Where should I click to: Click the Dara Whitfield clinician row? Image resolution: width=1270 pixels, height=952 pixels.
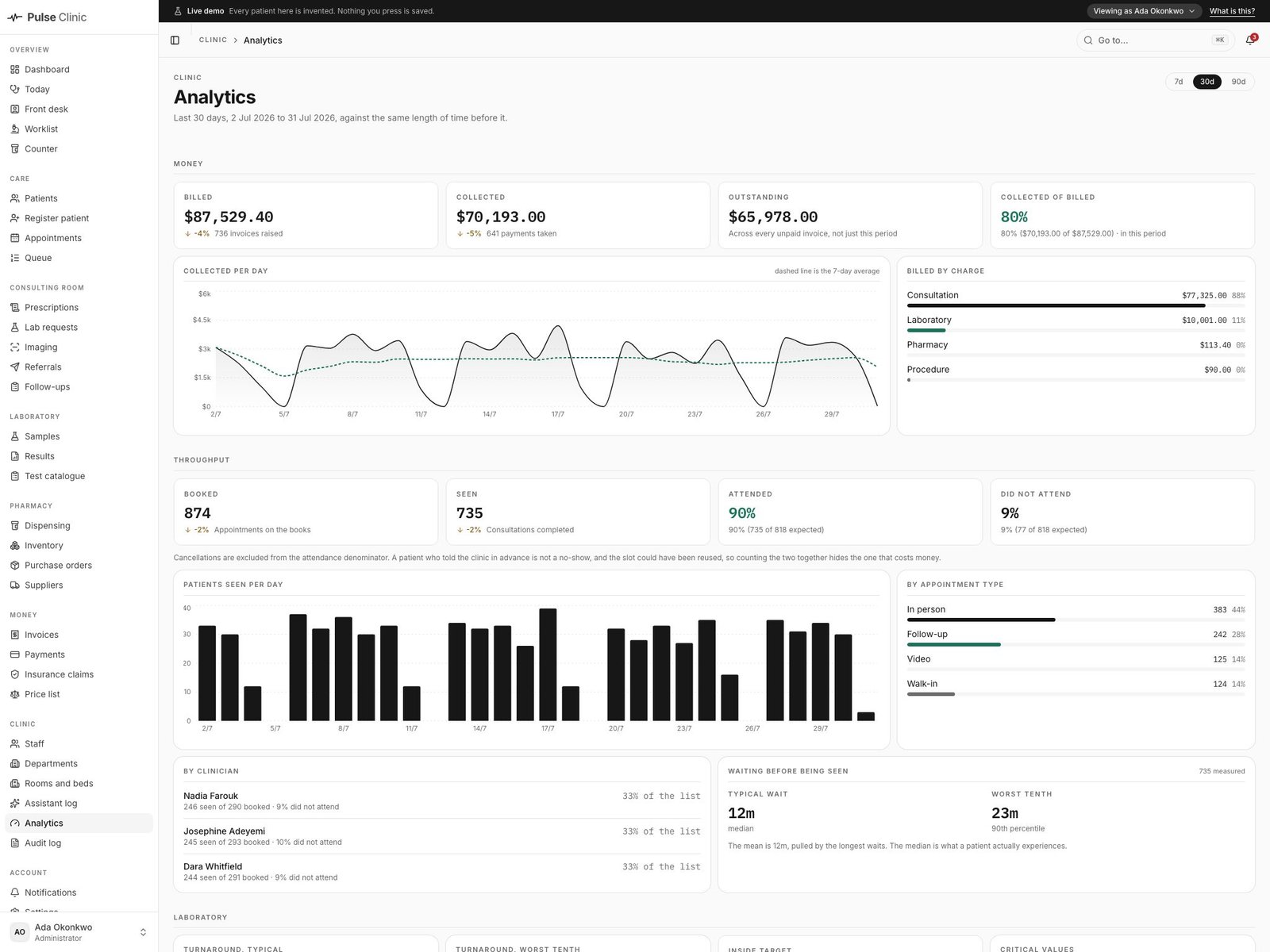(442, 871)
